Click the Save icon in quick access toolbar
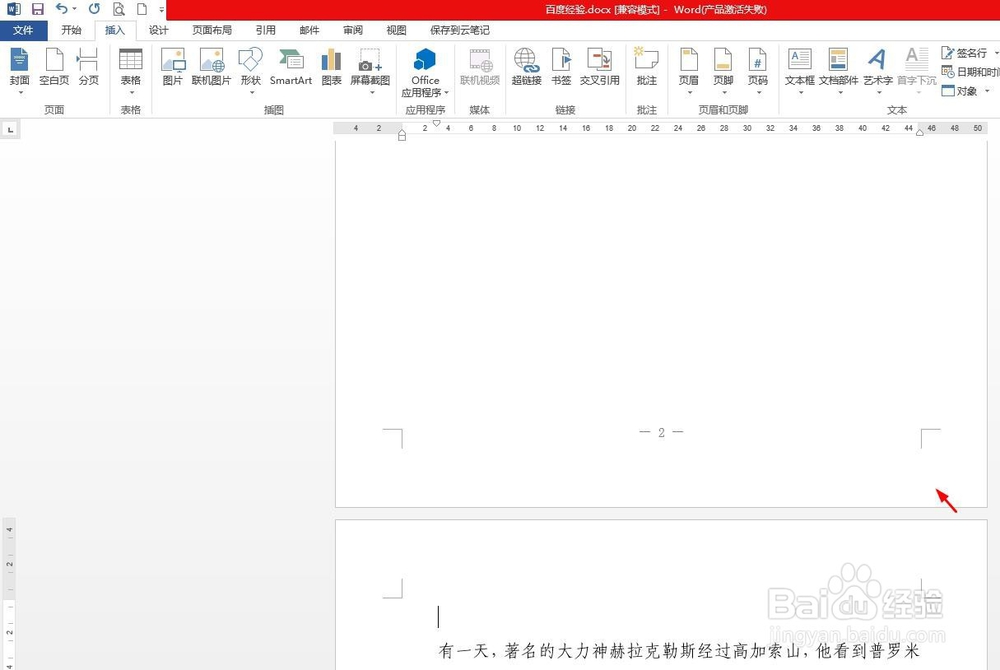The height and width of the screenshot is (670, 1000). pos(38,9)
